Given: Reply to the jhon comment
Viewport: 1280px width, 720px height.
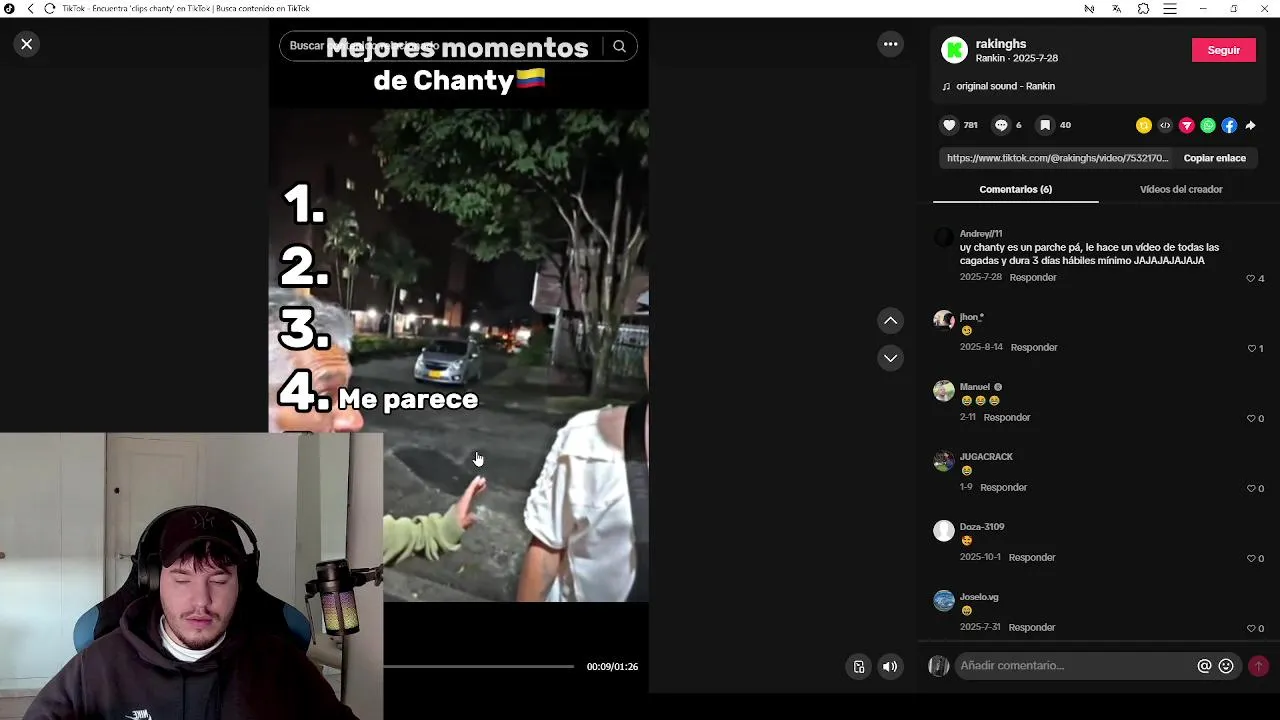Looking at the screenshot, I should (x=1034, y=347).
